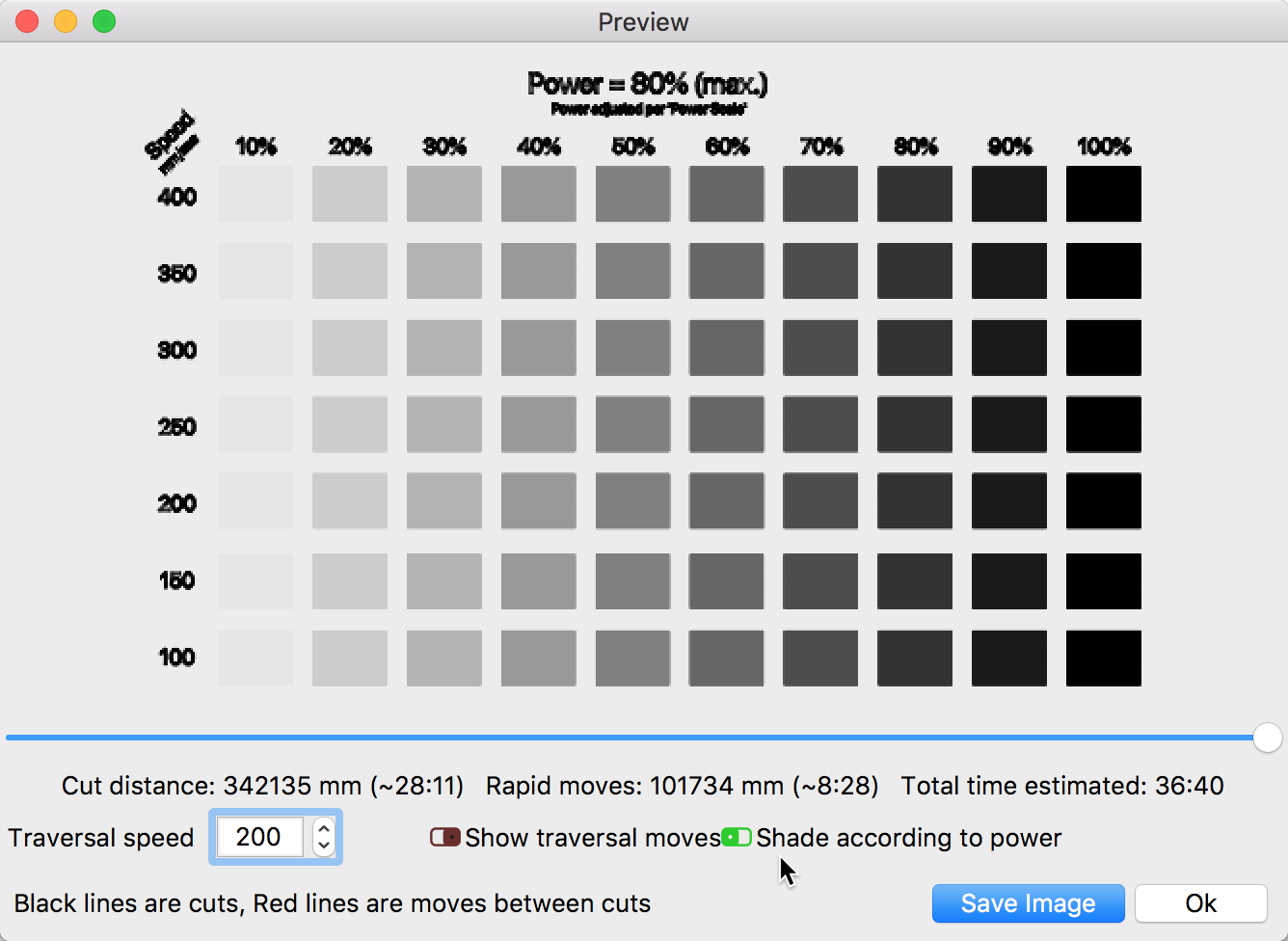The image size is (1288, 941).
Task: Click the preview progress slider handle
Action: click(1267, 738)
